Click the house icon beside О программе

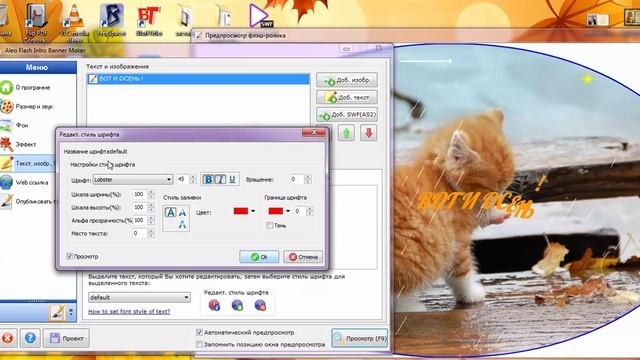tap(7, 87)
